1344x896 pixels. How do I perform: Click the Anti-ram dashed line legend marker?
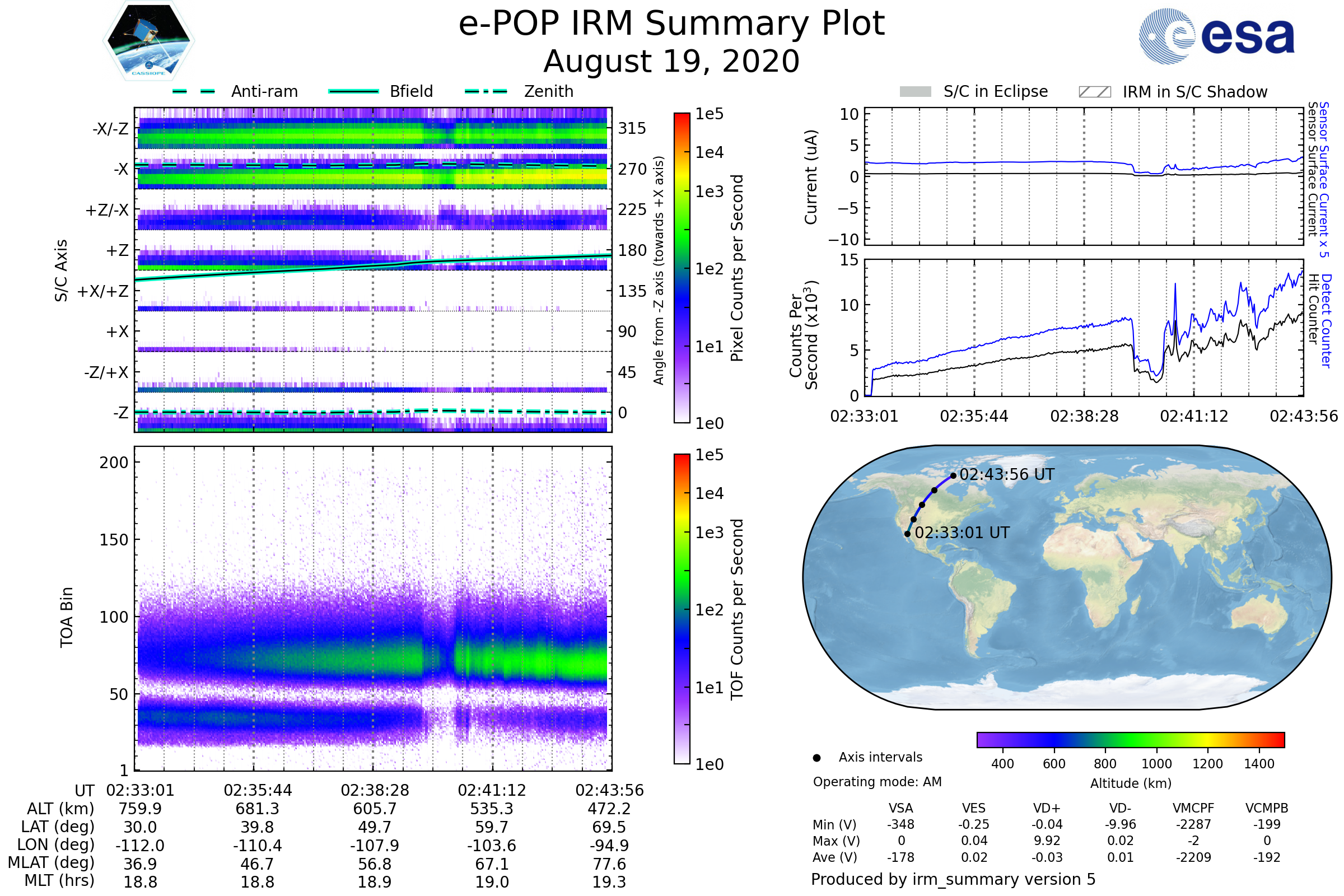[194, 91]
